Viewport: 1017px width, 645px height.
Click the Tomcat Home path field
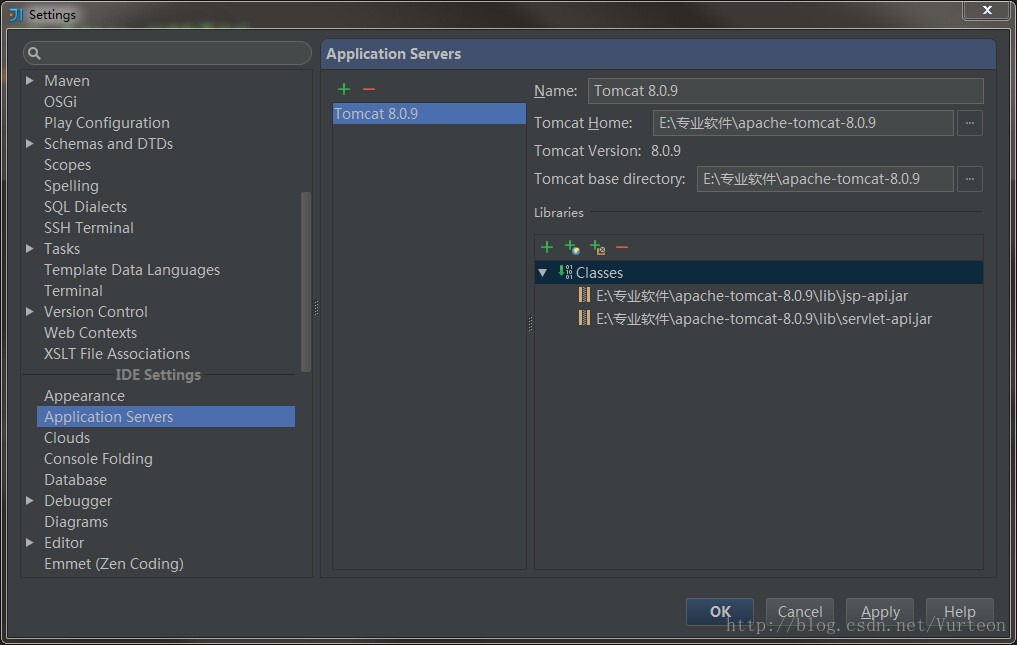803,123
